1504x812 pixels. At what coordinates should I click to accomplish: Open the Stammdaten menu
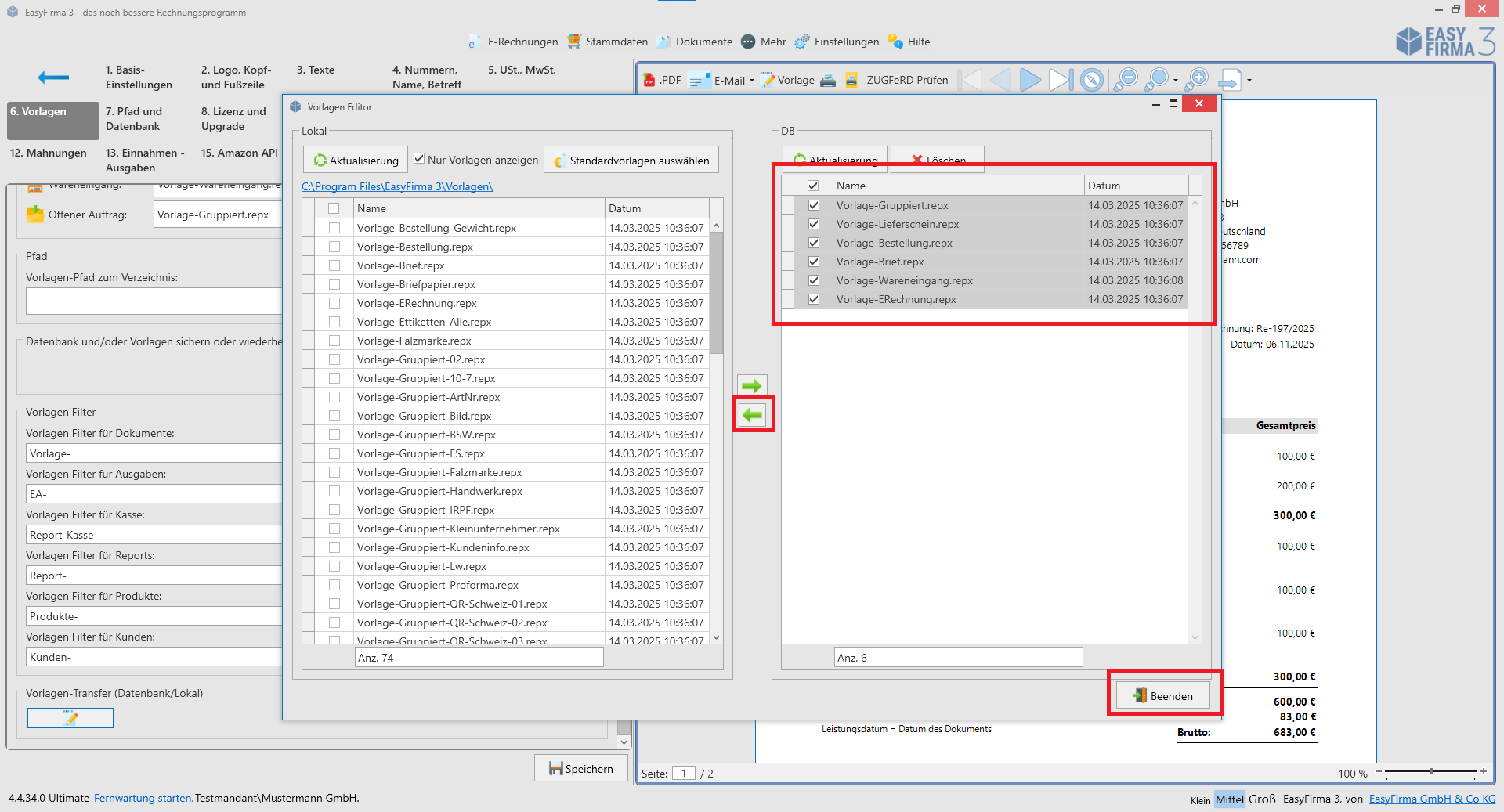tap(608, 42)
